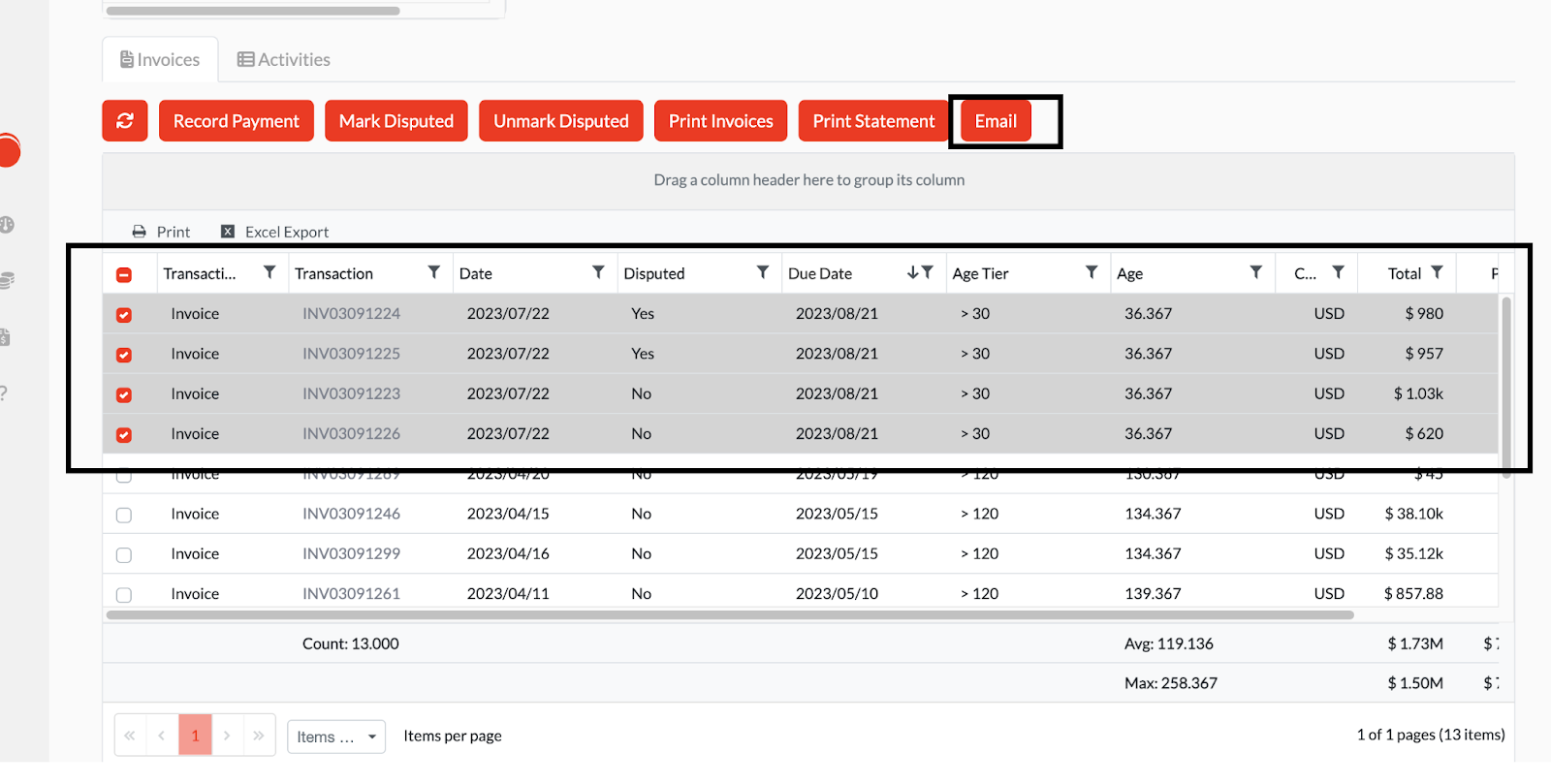The width and height of the screenshot is (1551, 784).
Task: Open invoice link INV03091226
Action: tap(351, 433)
